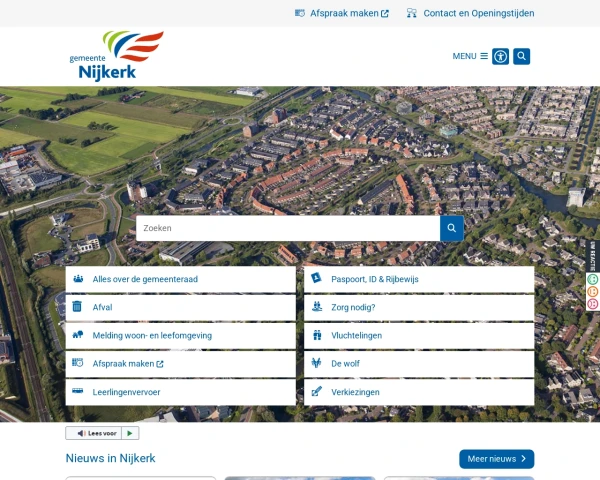
Task: Click the external link icon in Afspraak maken tile
Action: [160, 364]
